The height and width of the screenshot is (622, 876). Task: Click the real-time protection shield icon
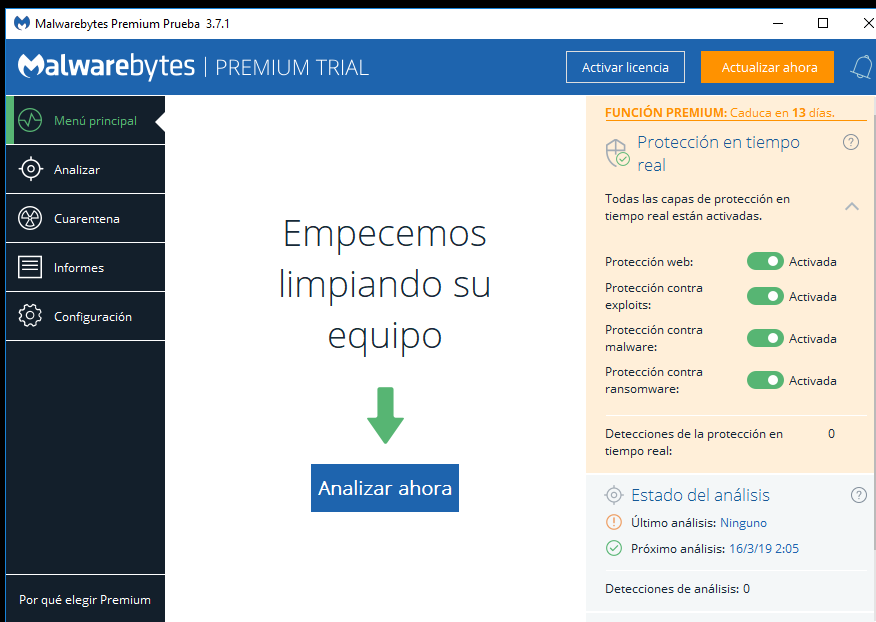coord(617,153)
